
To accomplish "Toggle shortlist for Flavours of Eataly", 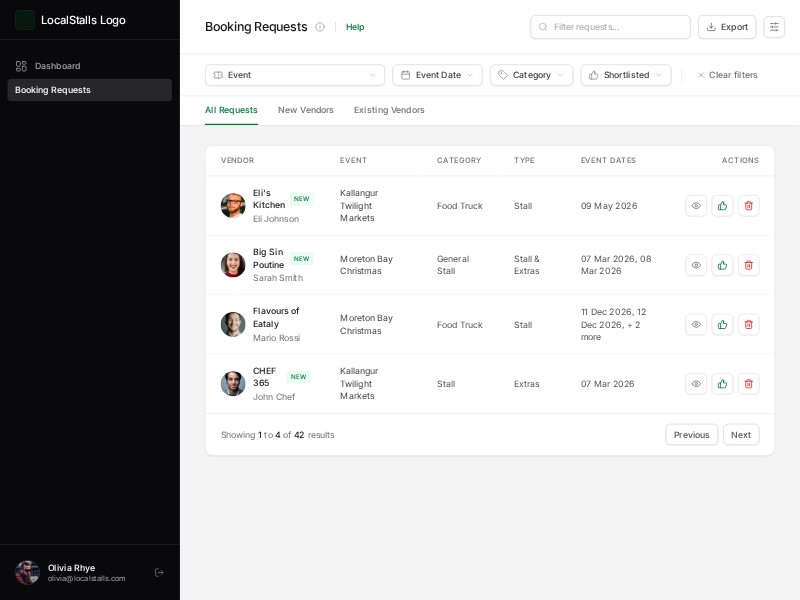I will click(722, 324).
